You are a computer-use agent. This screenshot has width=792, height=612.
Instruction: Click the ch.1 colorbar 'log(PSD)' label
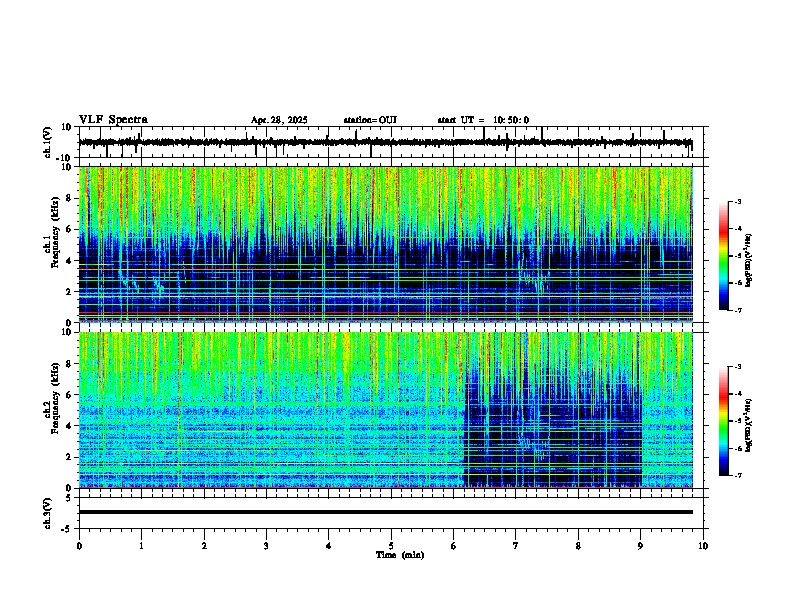click(749, 261)
